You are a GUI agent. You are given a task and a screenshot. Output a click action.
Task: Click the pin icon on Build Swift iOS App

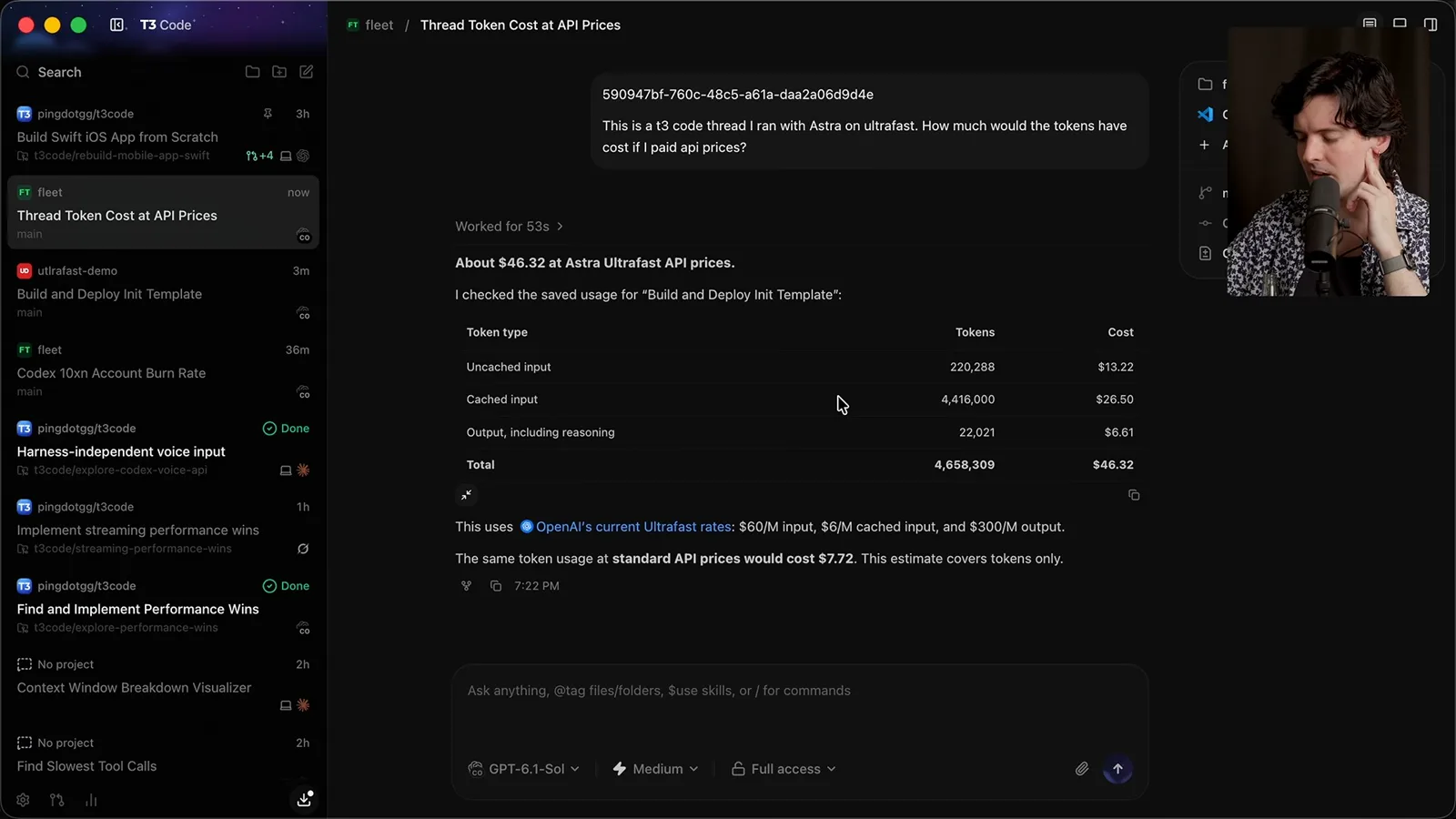point(268,114)
